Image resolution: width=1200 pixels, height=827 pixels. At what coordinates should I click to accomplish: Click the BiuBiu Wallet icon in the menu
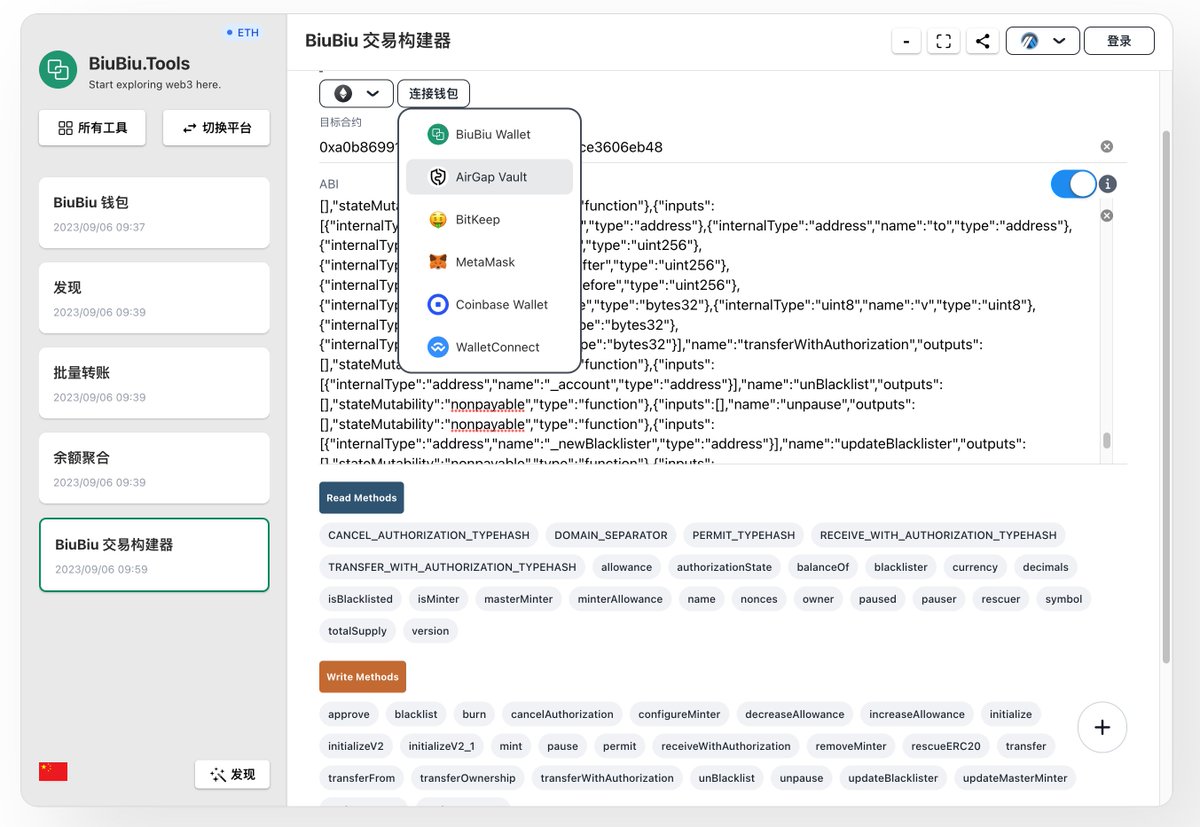pyautogui.click(x=438, y=134)
